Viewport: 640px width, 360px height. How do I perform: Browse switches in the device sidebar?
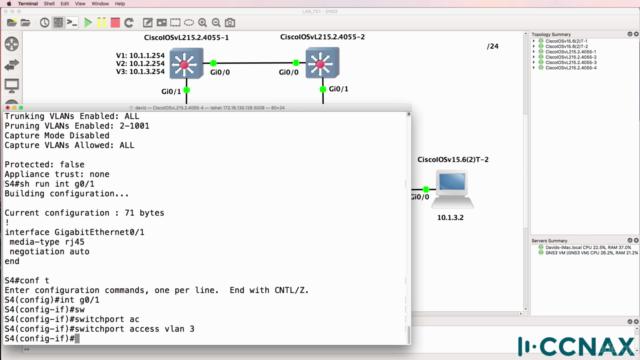pyautogui.click(x=12, y=64)
